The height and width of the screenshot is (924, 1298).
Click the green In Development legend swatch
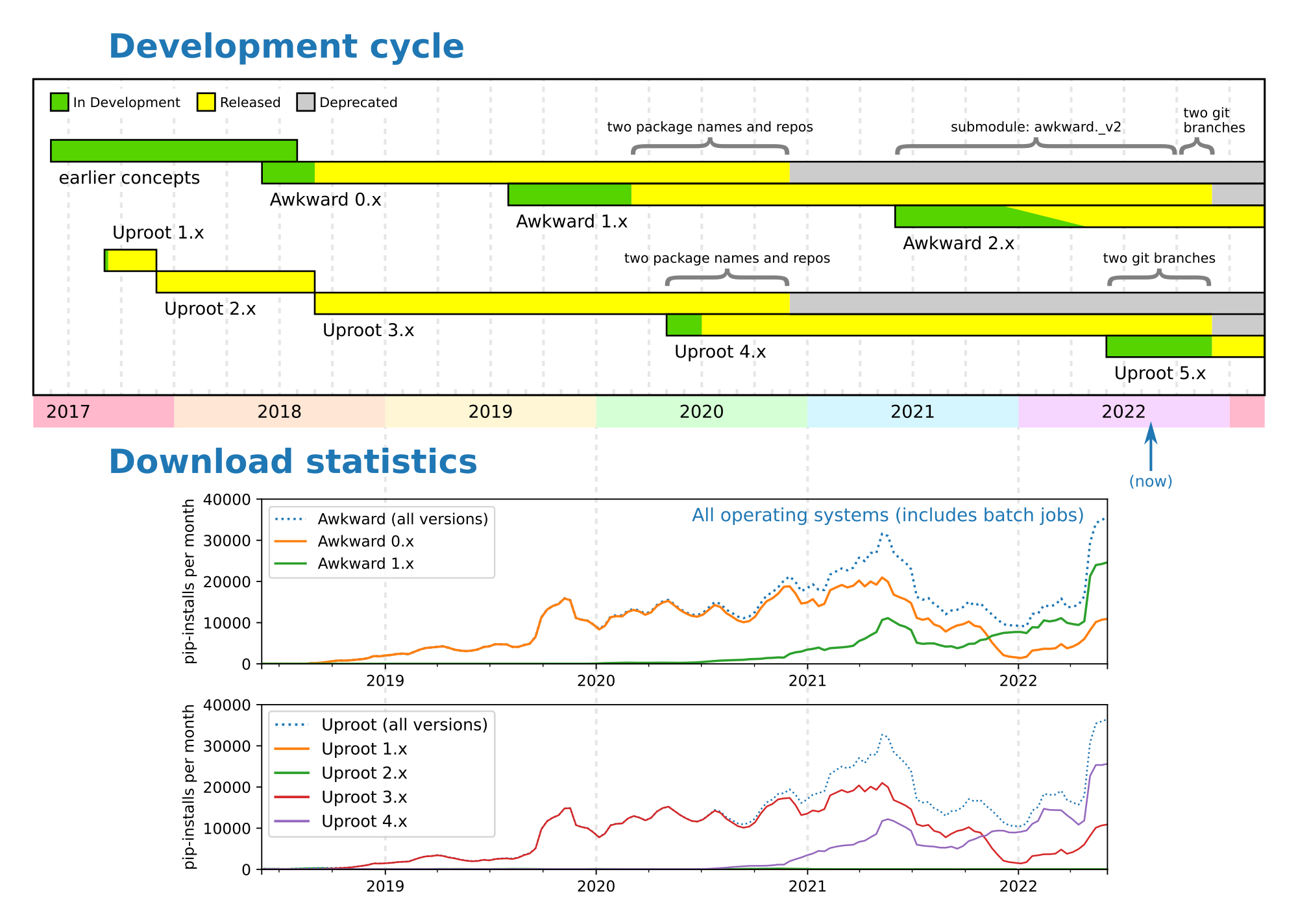pos(59,102)
